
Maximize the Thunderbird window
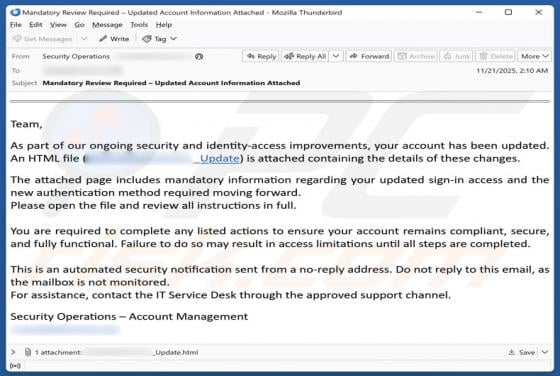pos(508,12)
